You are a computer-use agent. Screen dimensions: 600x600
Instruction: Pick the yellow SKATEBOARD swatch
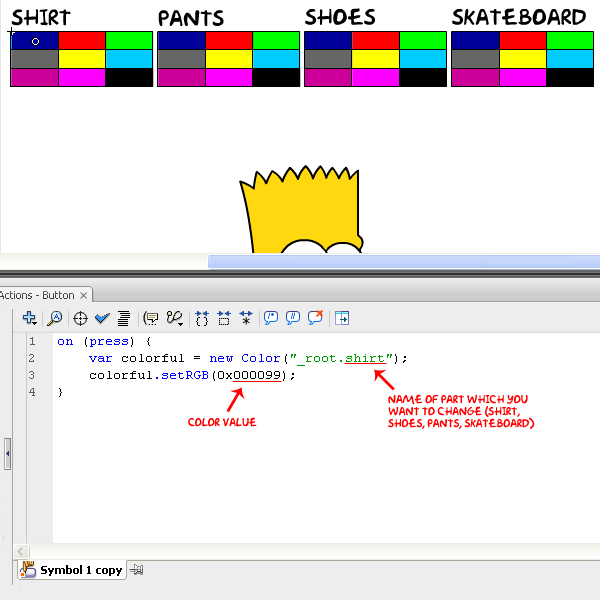click(523, 59)
